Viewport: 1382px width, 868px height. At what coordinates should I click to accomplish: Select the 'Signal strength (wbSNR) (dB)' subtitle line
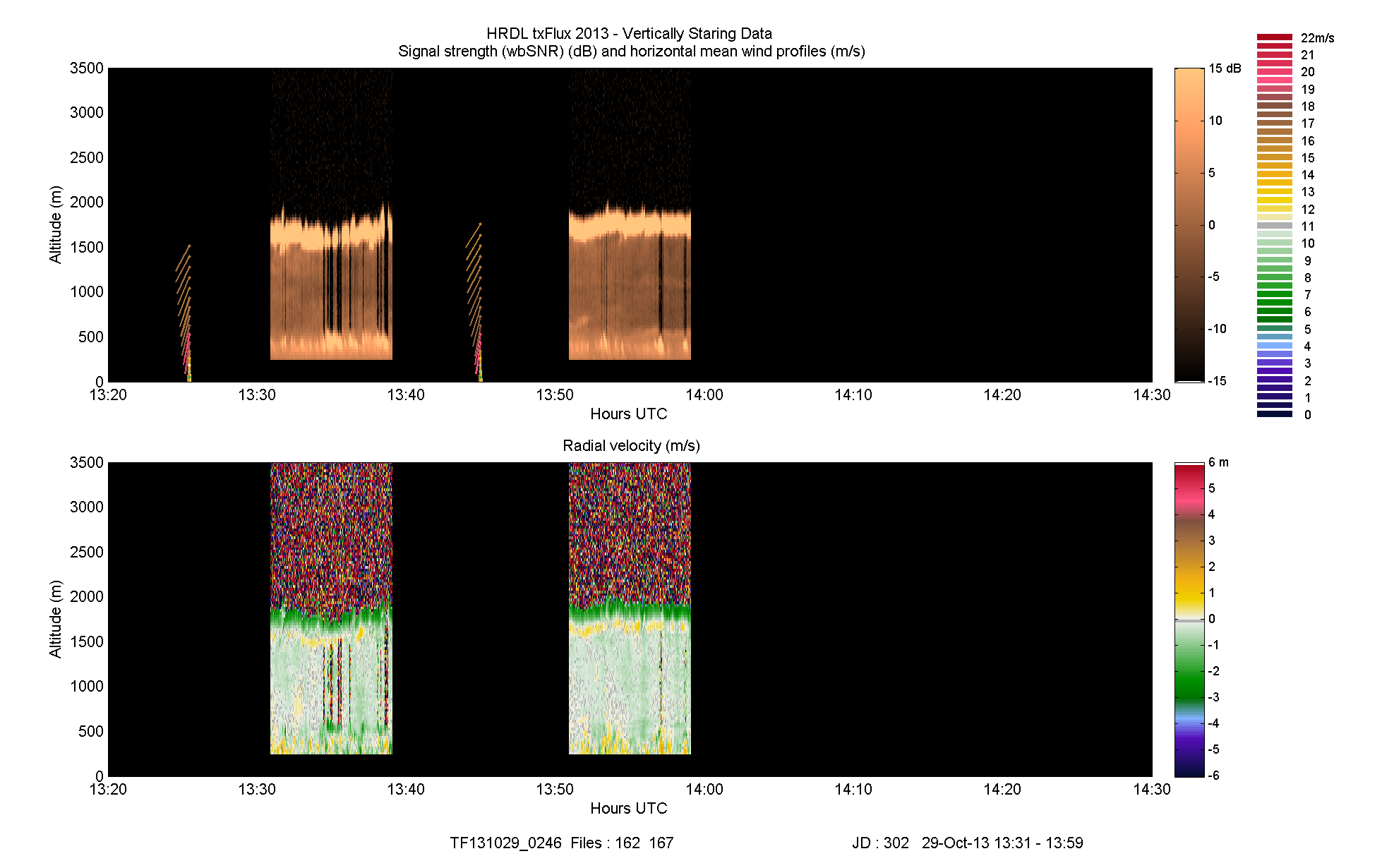tap(632, 51)
